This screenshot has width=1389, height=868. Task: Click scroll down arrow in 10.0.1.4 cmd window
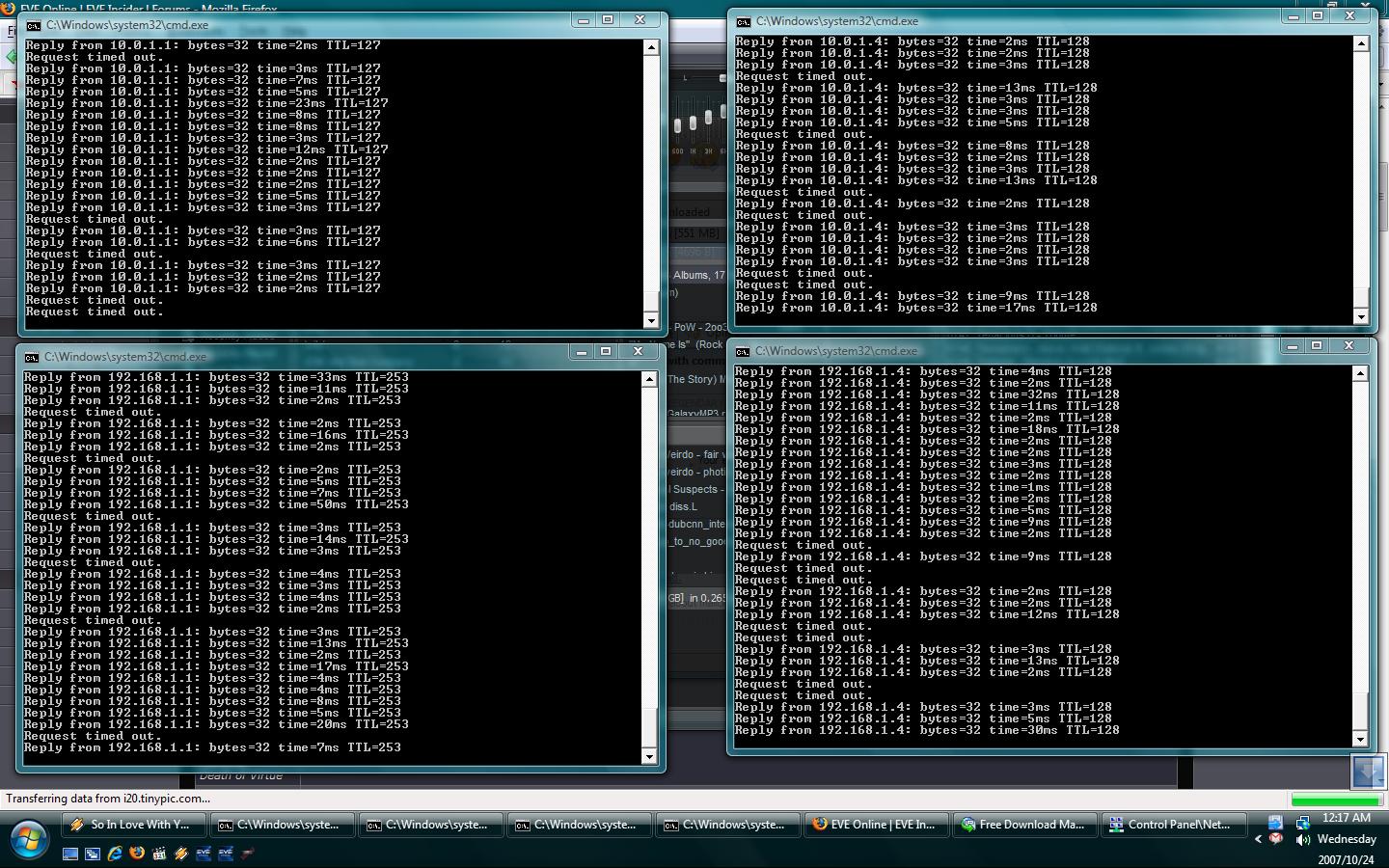[1361, 316]
